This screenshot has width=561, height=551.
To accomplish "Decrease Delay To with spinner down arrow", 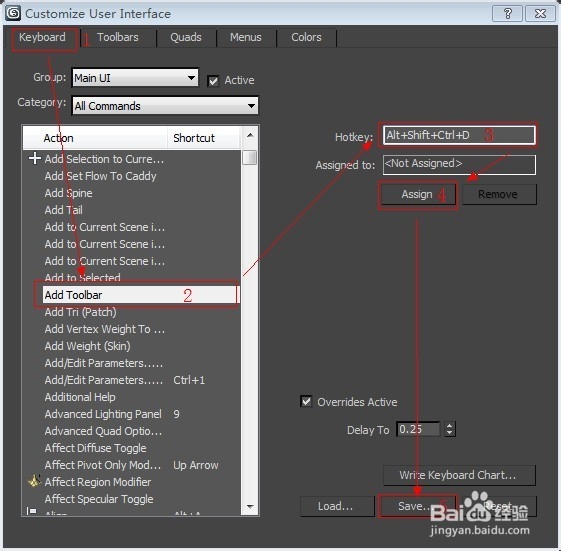I will pos(450,433).
